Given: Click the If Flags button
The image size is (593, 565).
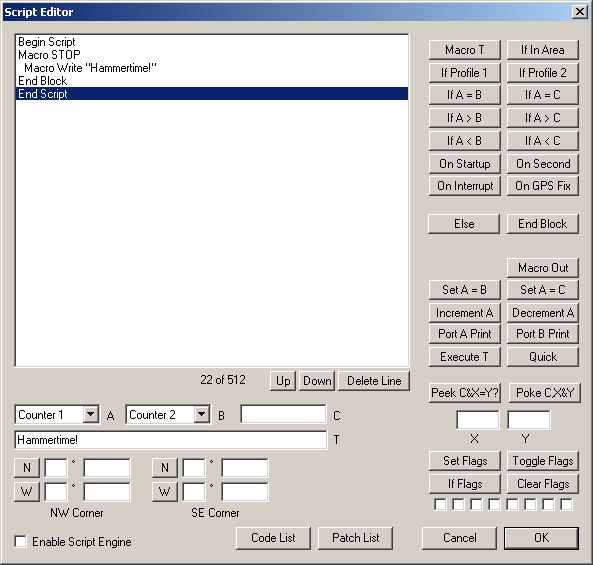Looking at the screenshot, I should coord(464,484).
